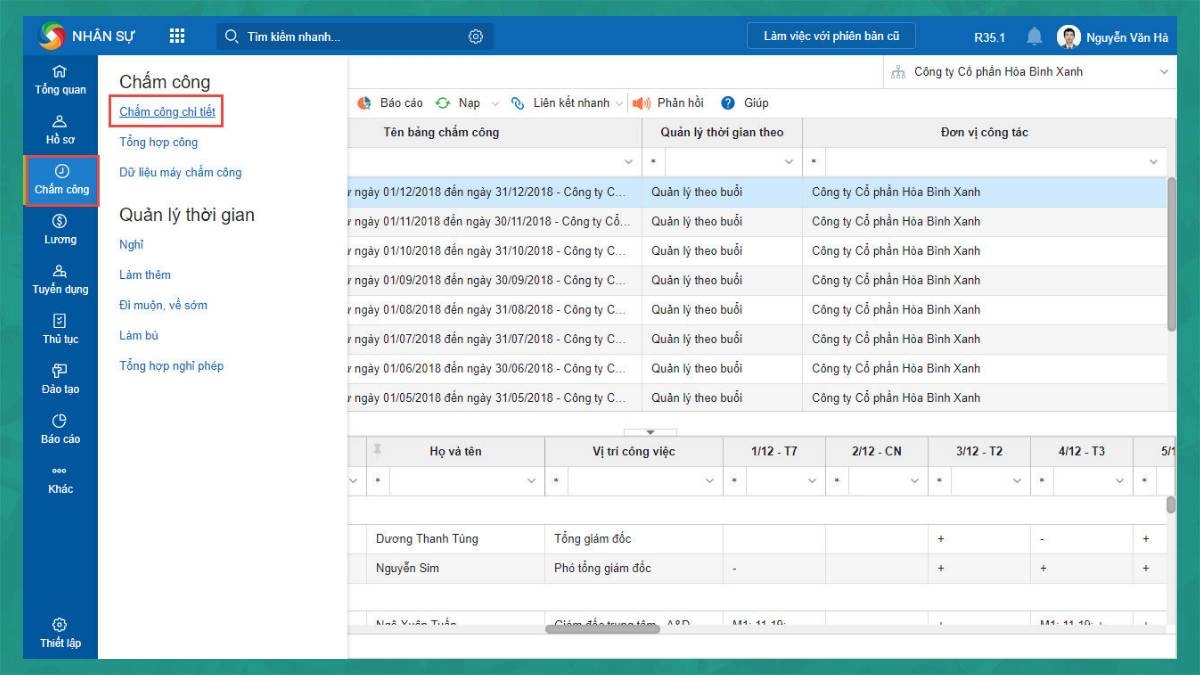Open Vị trí công việc filter dropdown
The image size is (1200, 675).
(x=710, y=481)
